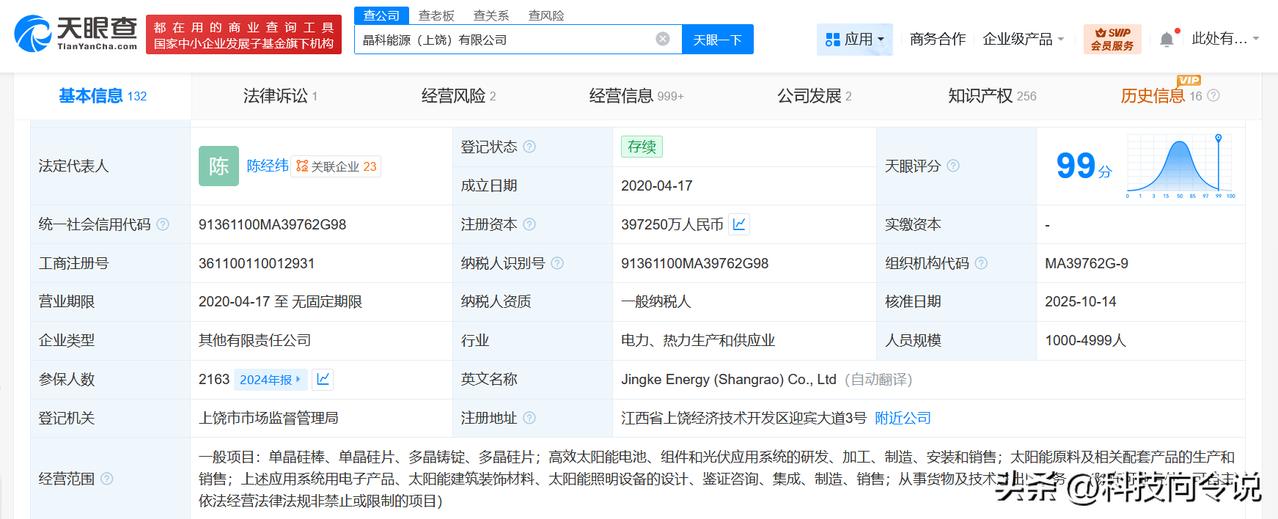Select the 基本信息 tab

click(x=102, y=96)
